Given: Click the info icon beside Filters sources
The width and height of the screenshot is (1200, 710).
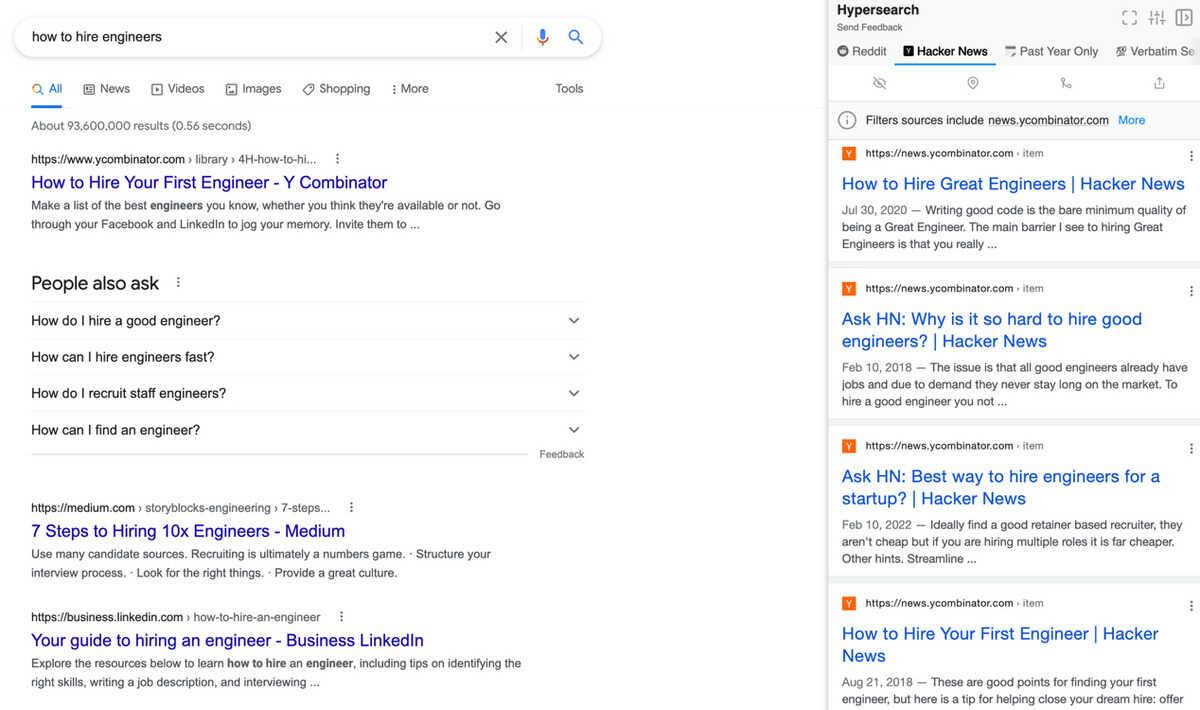Looking at the screenshot, I should [x=847, y=120].
